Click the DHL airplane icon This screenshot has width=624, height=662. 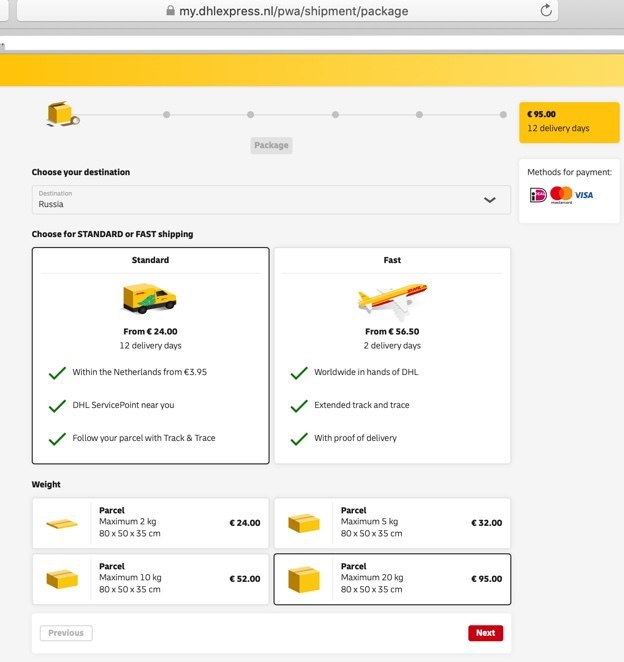click(392, 300)
